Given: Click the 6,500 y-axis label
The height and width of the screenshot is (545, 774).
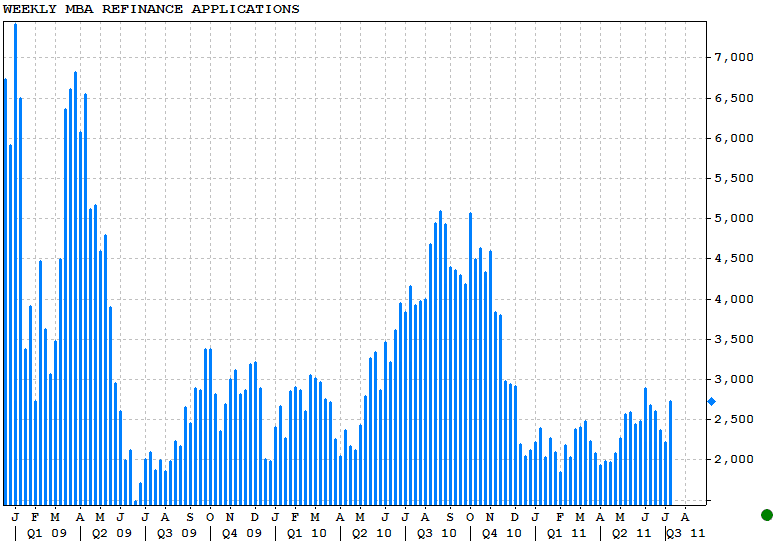Looking at the screenshot, I should (734, 98).
